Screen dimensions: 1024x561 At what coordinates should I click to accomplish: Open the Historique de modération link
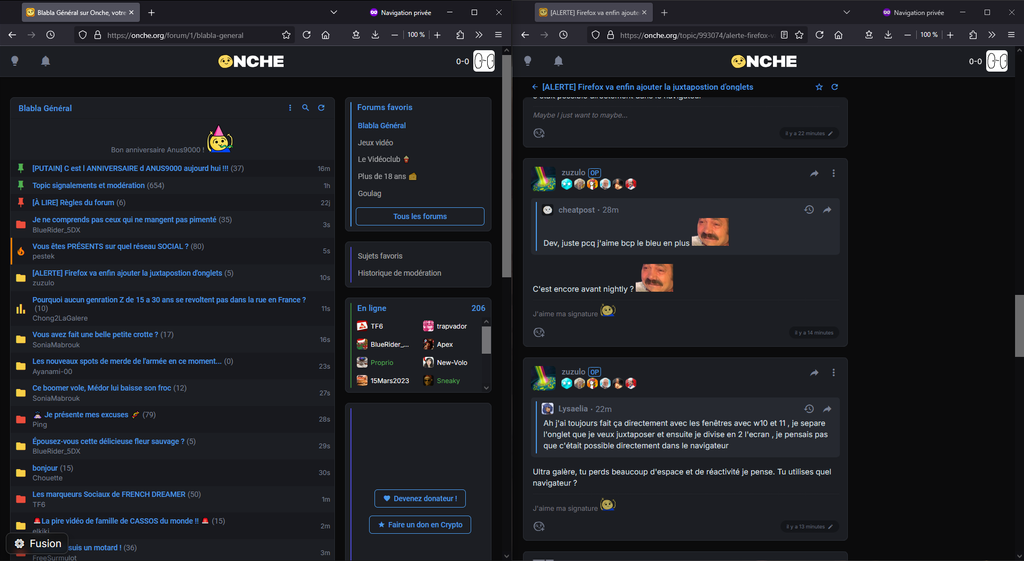(x=399, y=273)
